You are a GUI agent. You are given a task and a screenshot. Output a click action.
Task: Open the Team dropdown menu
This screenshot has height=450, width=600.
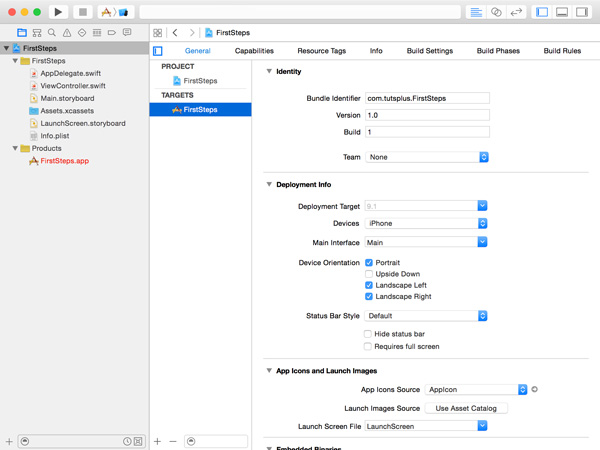[426, 157]
